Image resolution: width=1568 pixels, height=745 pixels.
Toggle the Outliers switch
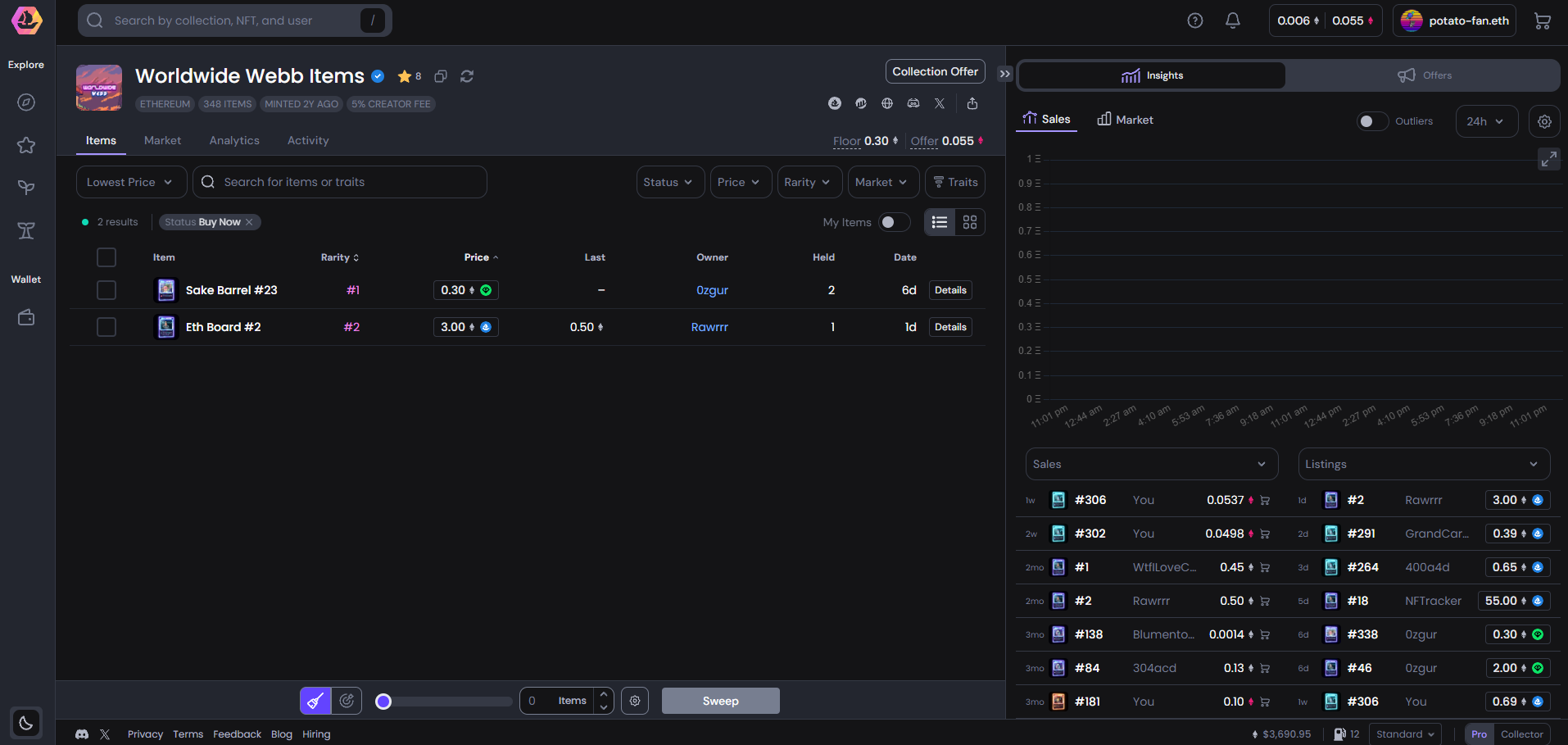(x=1372, y=121)
